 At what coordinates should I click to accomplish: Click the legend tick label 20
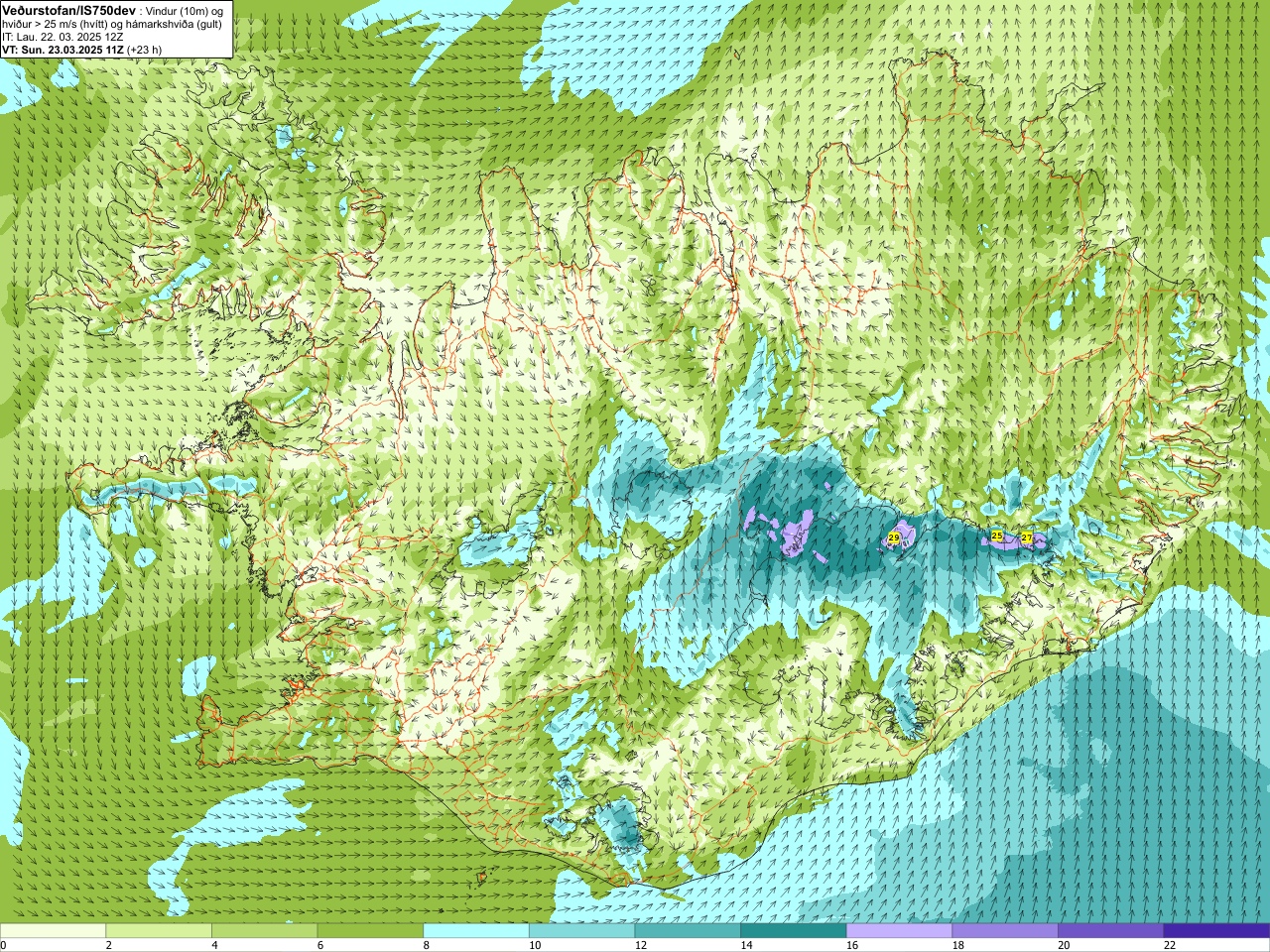[x=1065, y=945]
